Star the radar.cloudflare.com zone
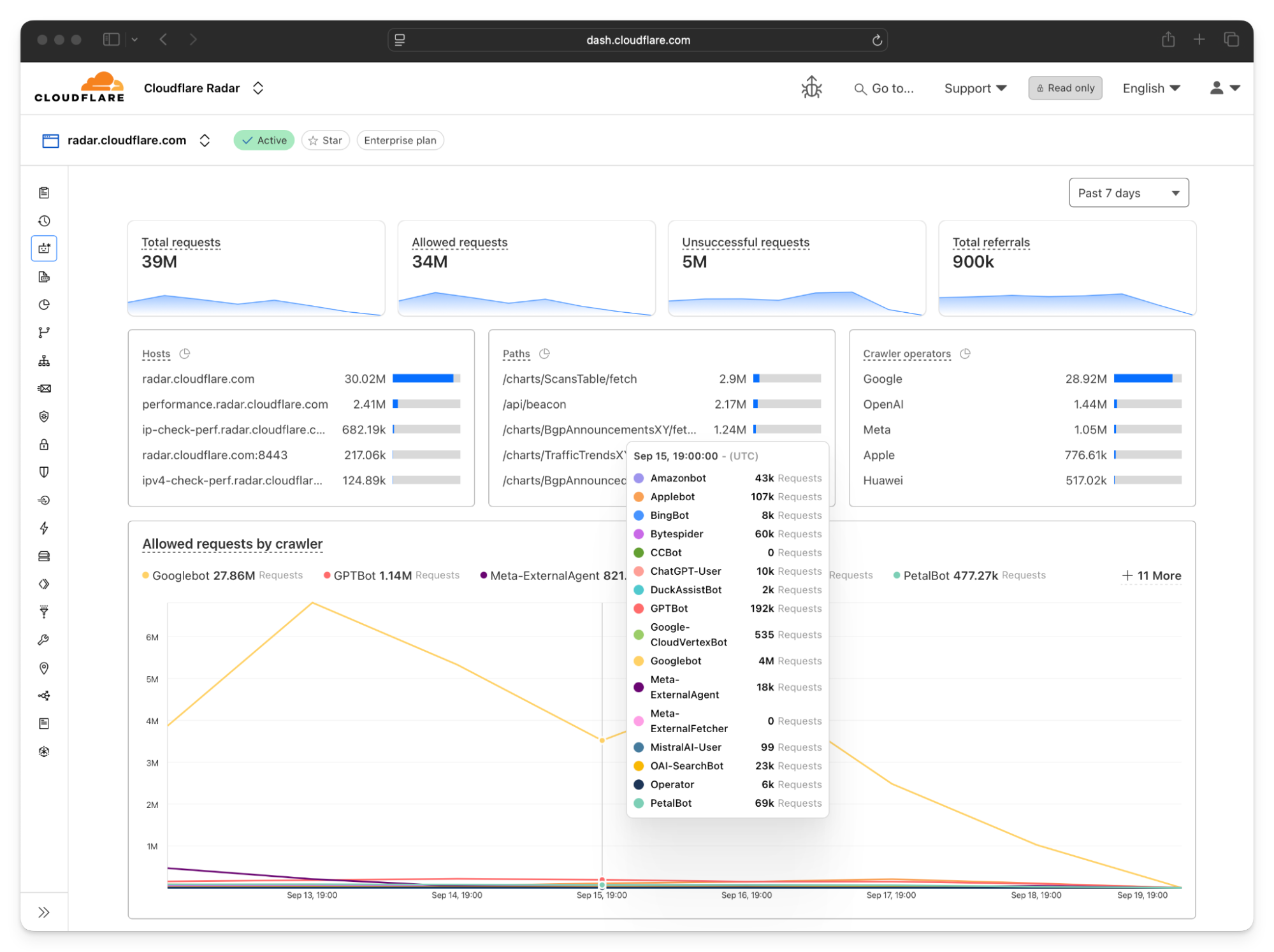 coord(326,140)
